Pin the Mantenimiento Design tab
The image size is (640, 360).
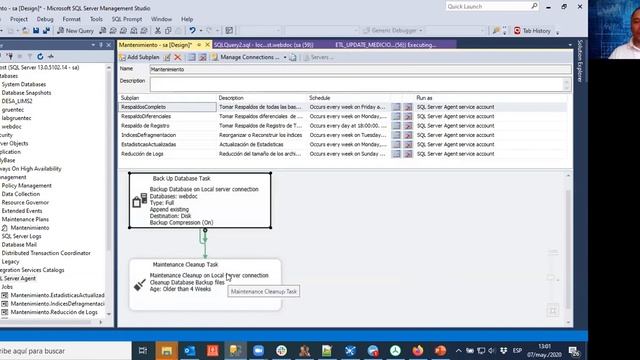coord(199,44)
